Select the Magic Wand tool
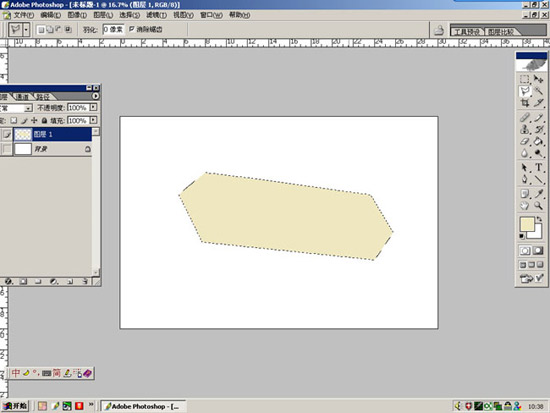Viewport: 550px width, 413px height. 538,91
